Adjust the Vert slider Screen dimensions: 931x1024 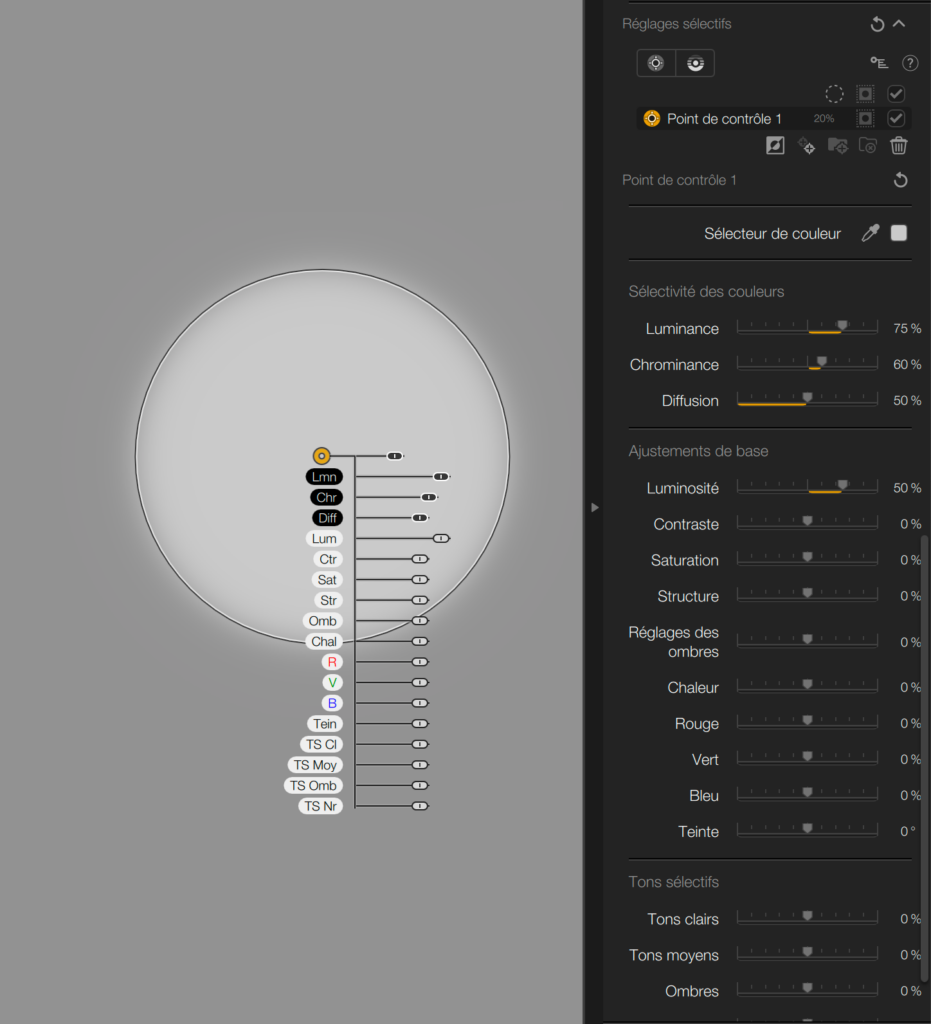point(808,758)
